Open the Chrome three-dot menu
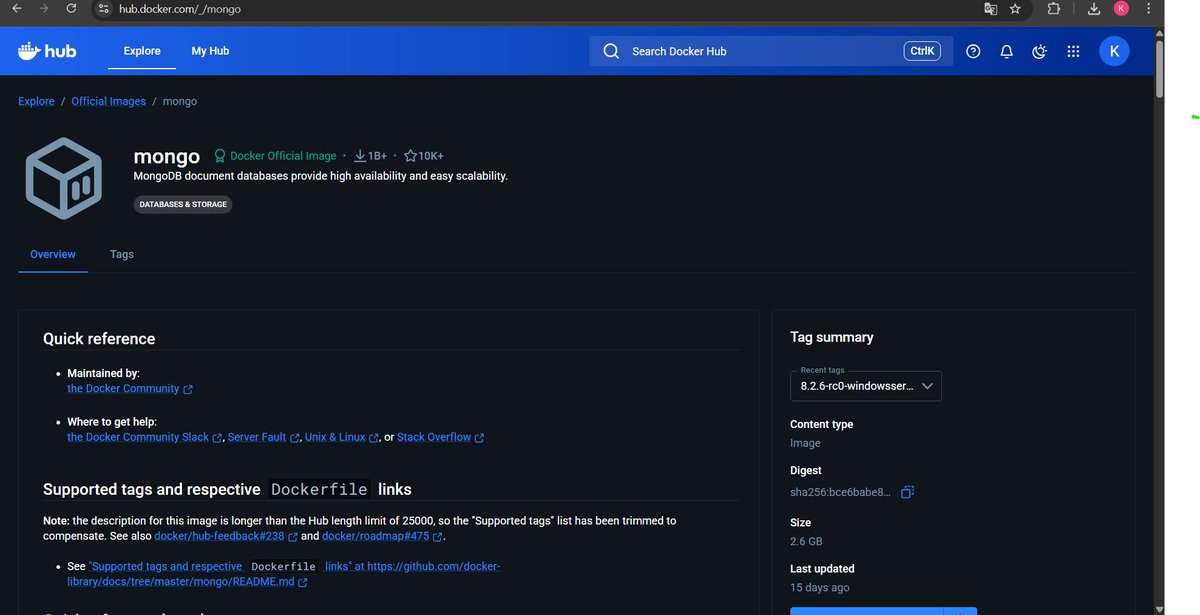 (1147, 8)
